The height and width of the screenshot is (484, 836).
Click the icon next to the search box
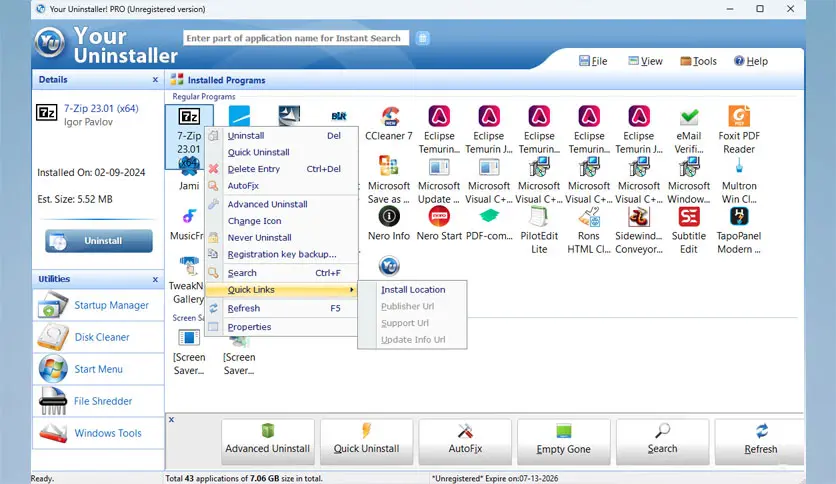(x=422, y=38)
